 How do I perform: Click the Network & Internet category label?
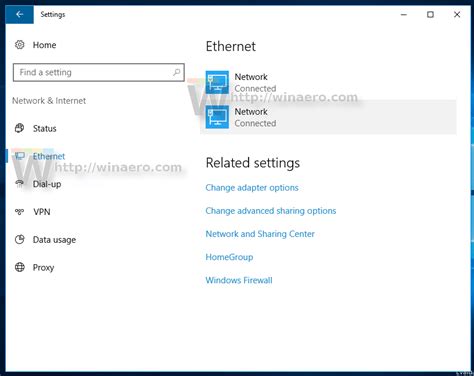click(49, 101)
